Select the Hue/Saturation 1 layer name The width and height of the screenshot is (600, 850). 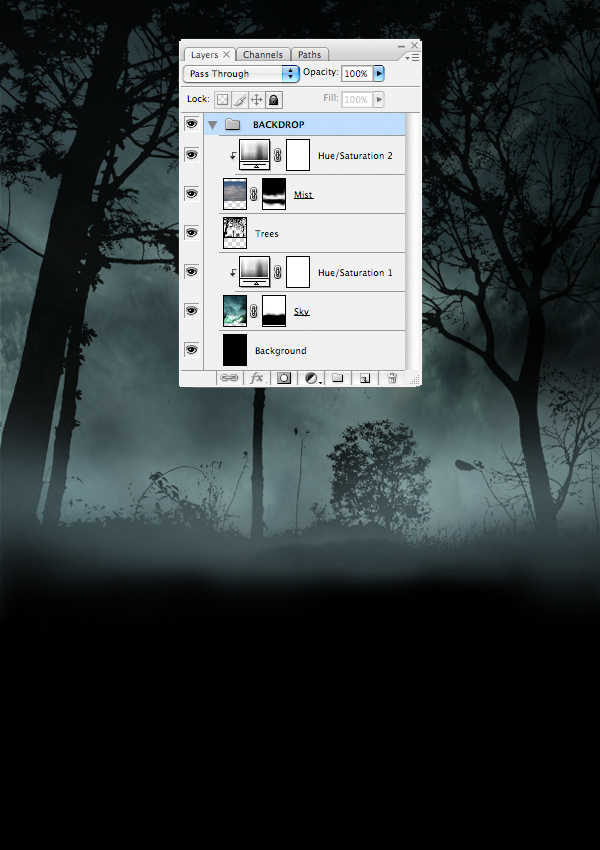click(355, 273)
